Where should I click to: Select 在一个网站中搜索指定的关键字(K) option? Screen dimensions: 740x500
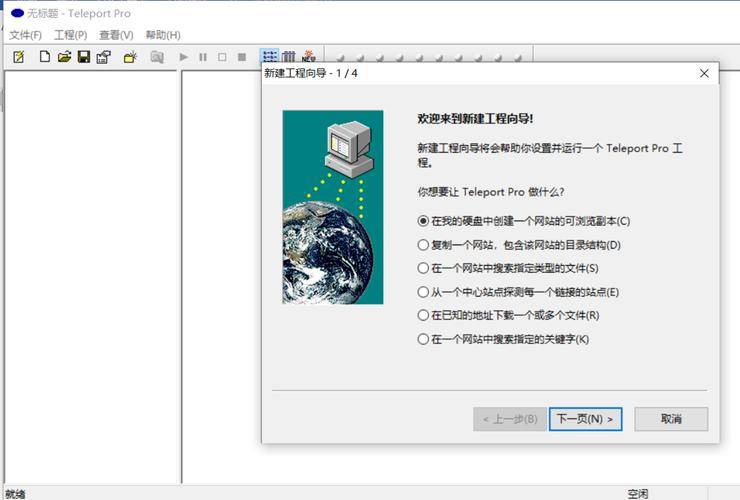point(503,339)
